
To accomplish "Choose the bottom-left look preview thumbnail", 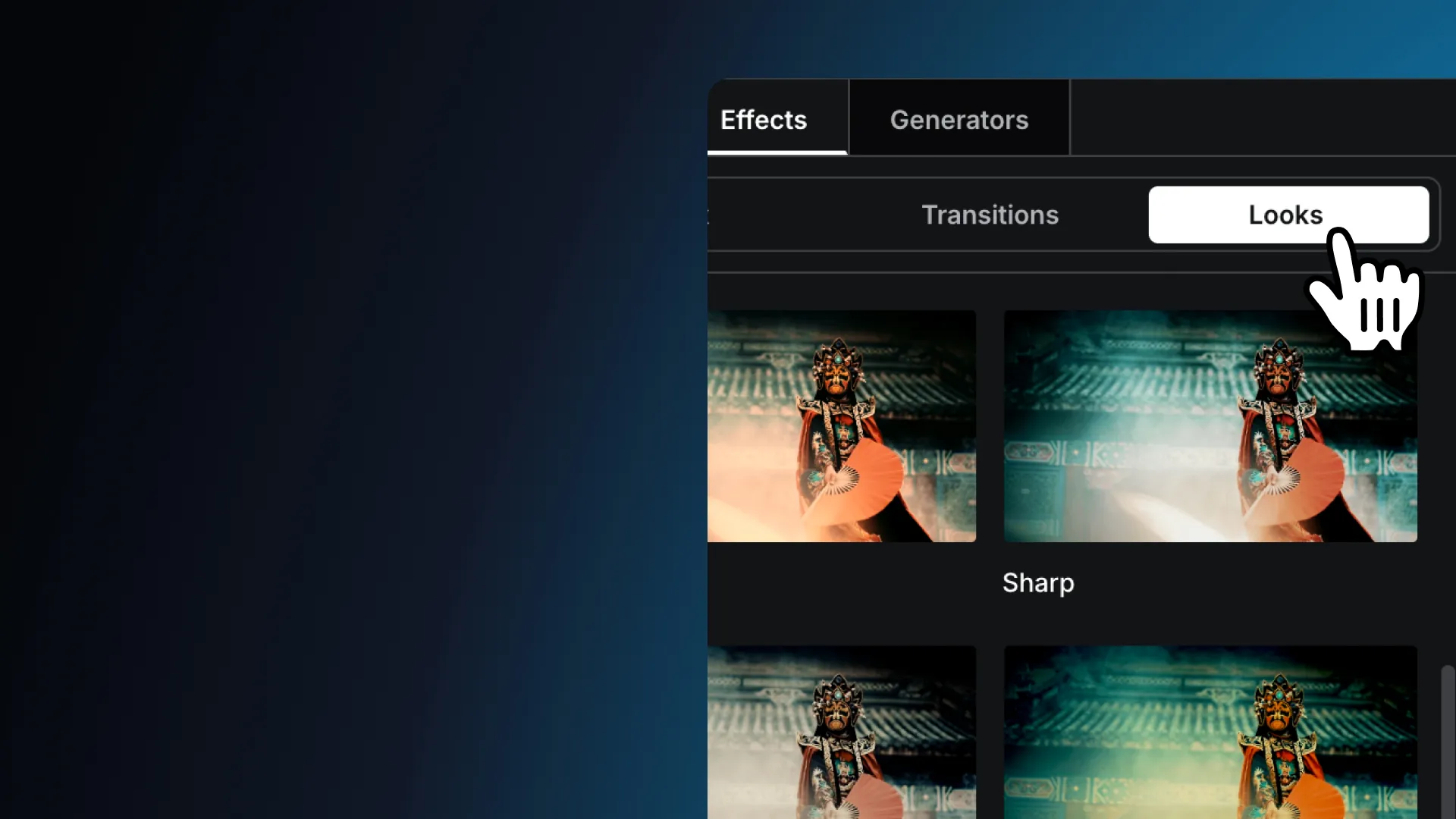I will coord(842,732).
